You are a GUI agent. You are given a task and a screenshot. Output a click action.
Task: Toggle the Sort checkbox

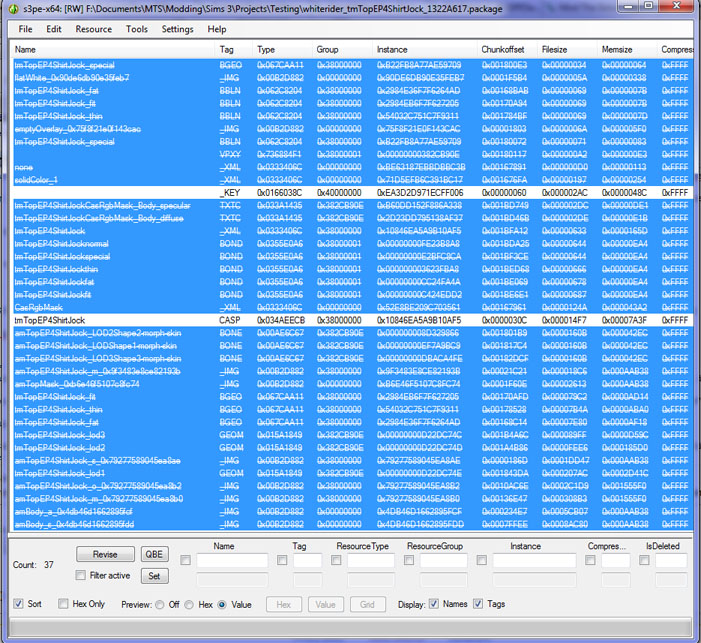[20, 604]
